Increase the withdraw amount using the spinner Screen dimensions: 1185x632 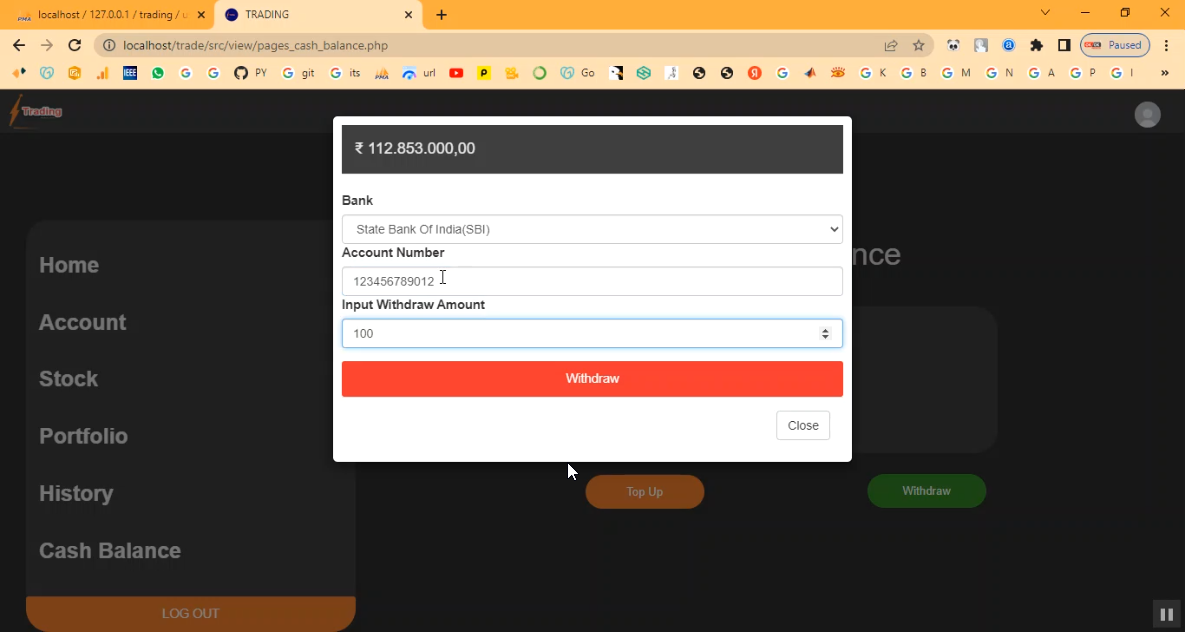[825, 330]
